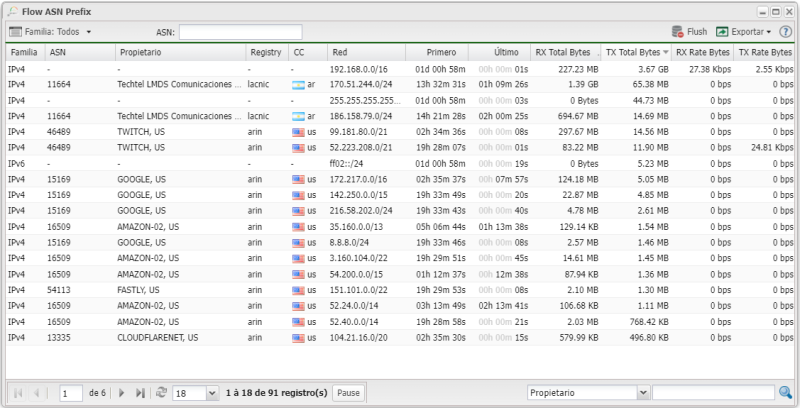The width and height of the screenshot is (800, 408).
Task: Open the Familia: Todos filter dropdown
Action: click(x=50, y=32)
